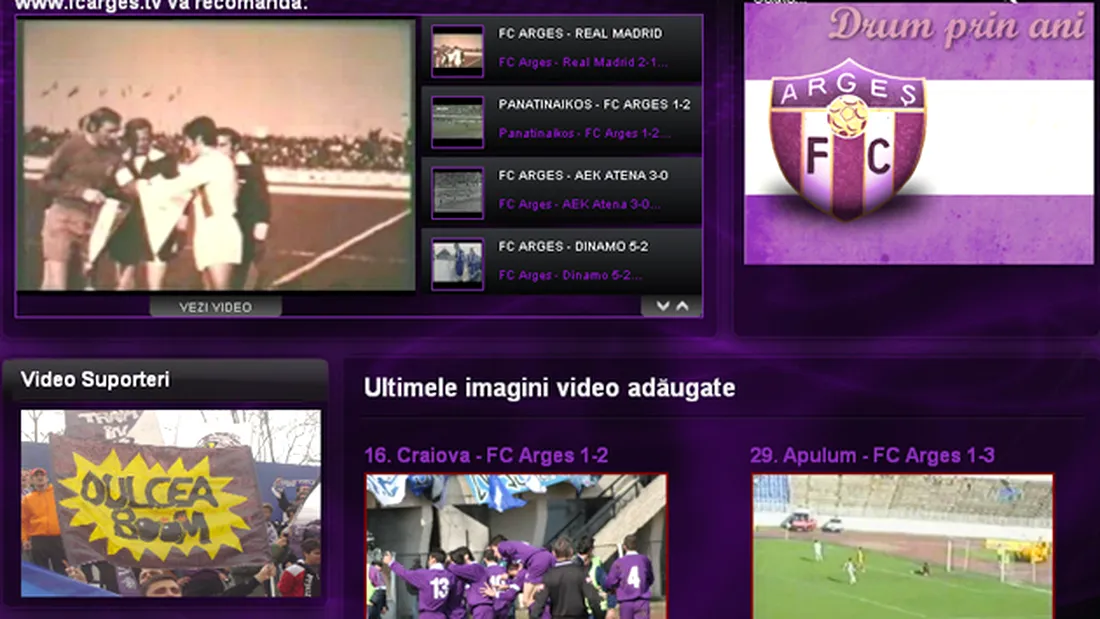Play the featured vintage match video
The image size is (1100, 619).
[215, 154]
